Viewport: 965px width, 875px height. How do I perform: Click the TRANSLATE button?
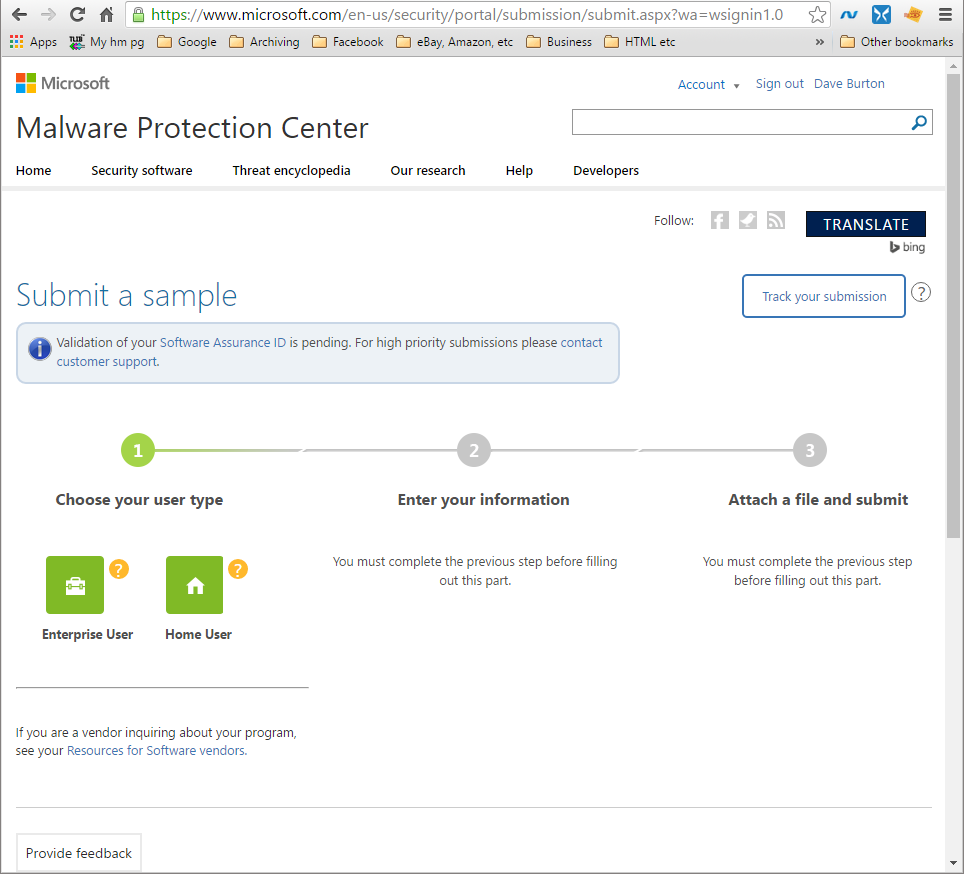click(865, 224)
